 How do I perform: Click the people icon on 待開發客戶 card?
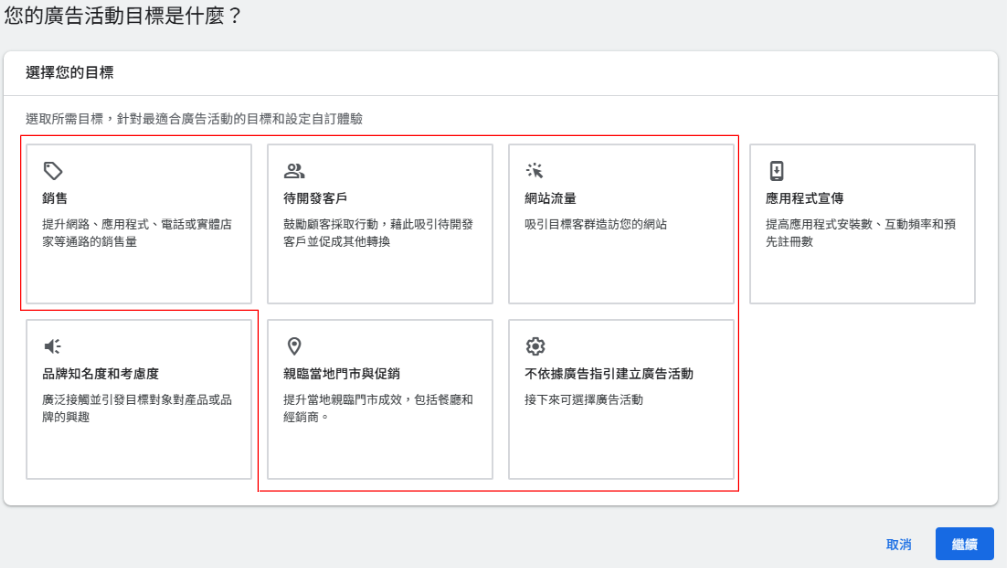point(294,170)
